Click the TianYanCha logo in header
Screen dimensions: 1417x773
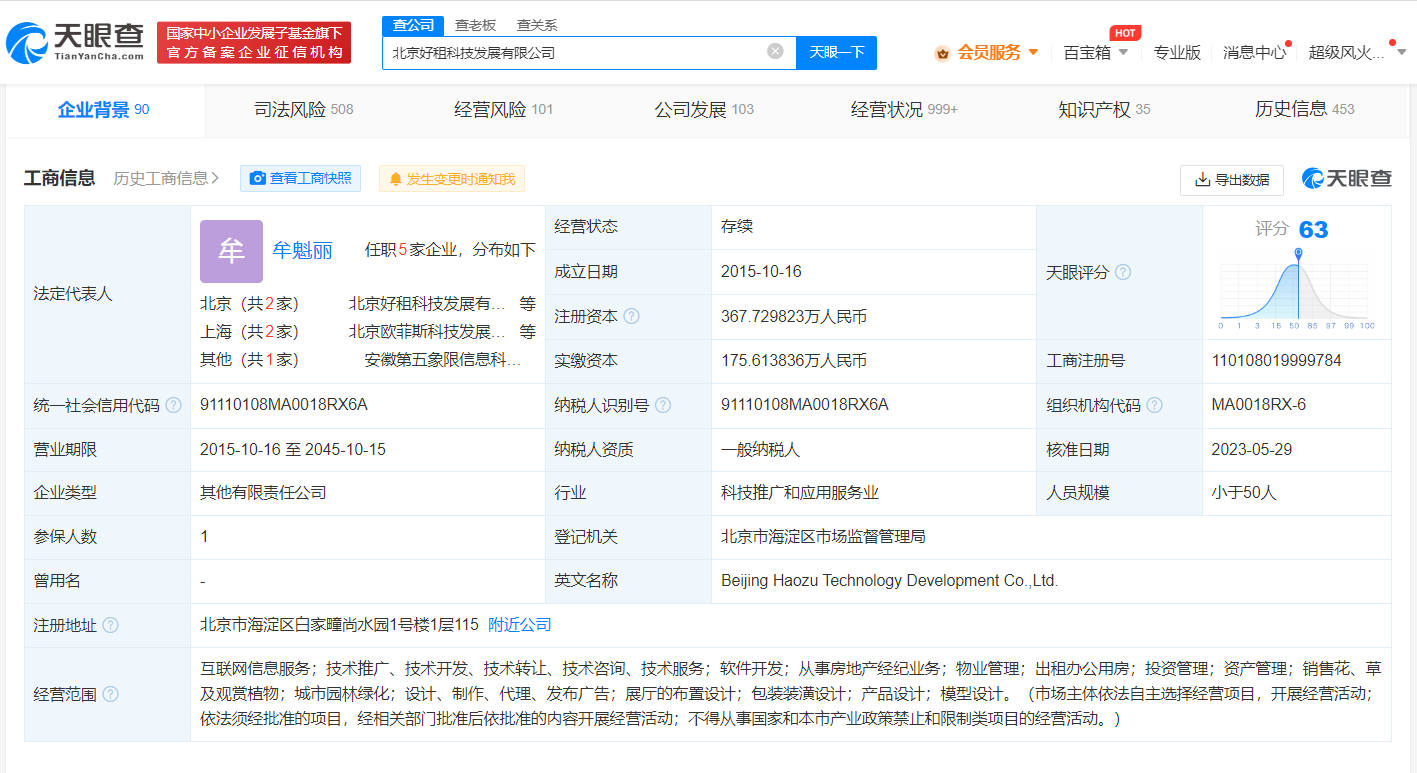(x=75, y=42)
